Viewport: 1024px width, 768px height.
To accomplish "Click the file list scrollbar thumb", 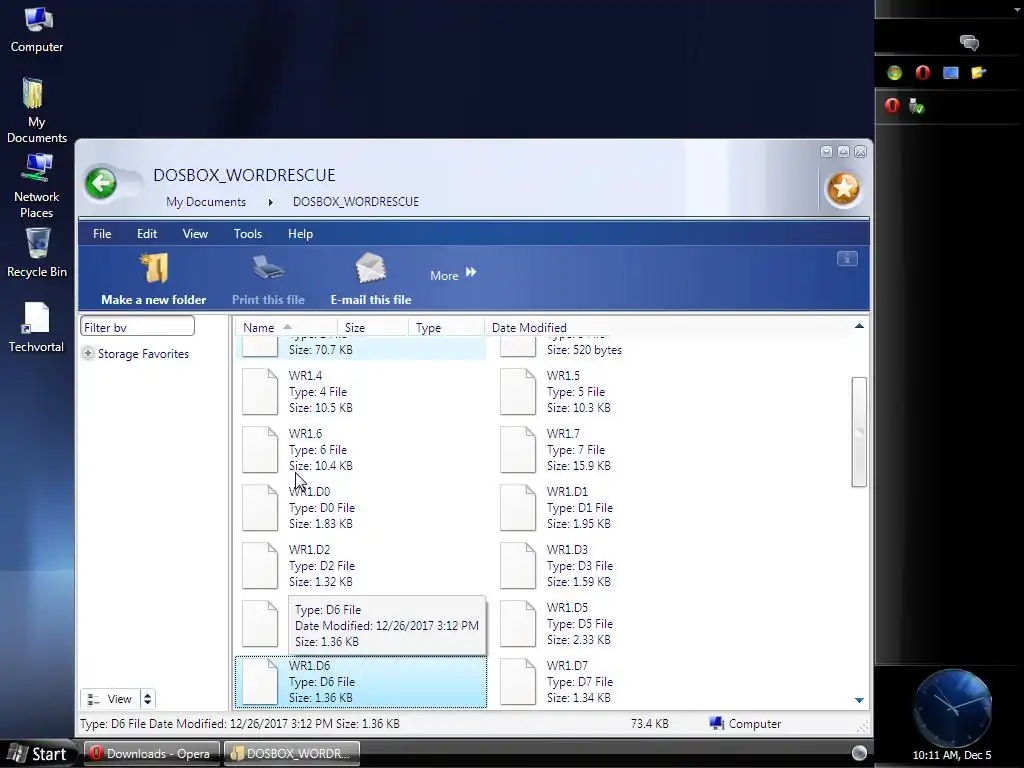I will point(859,432).
